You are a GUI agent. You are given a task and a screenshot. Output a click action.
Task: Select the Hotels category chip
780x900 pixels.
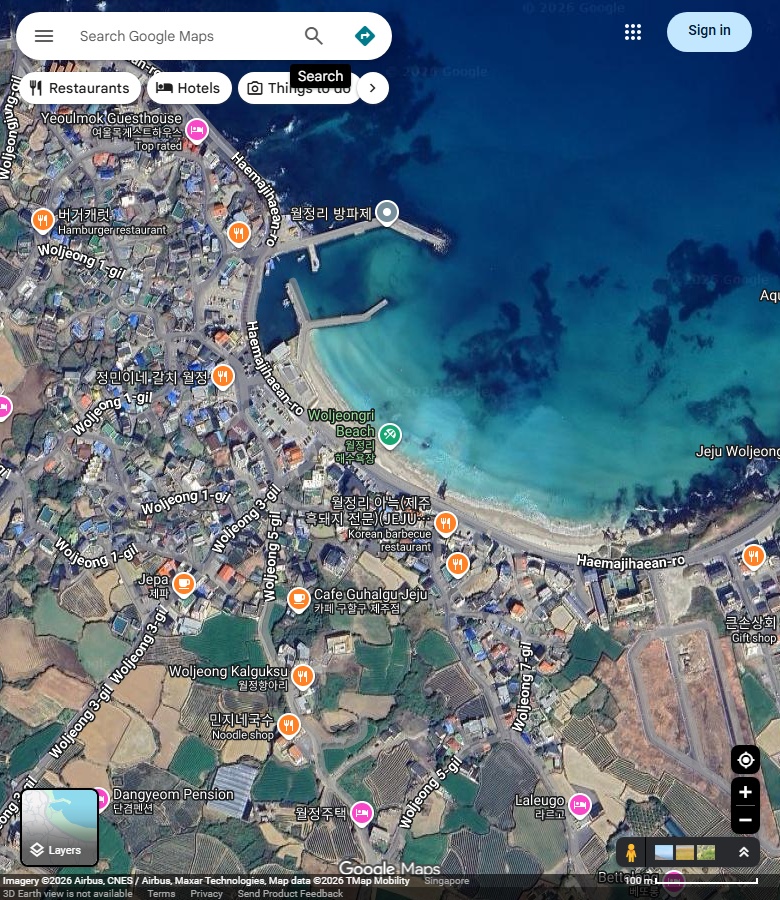(189, 88)
